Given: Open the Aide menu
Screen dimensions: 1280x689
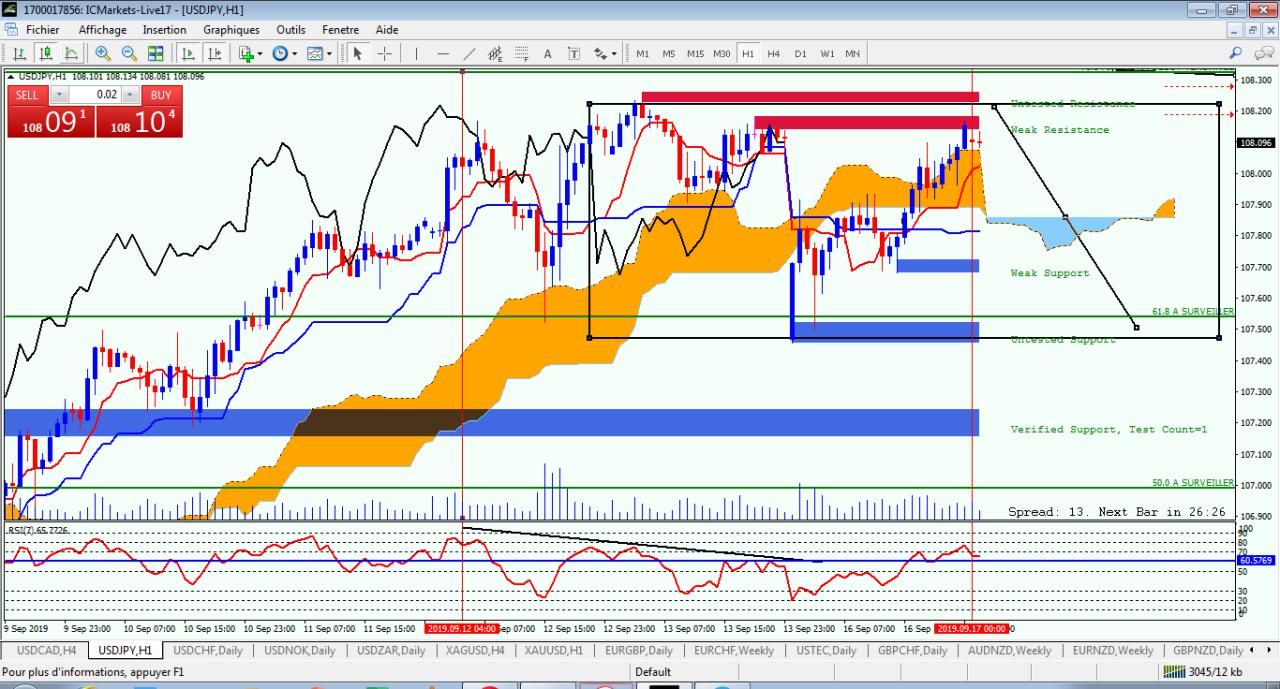Looking at the screenshot, I should pos(386,30).
